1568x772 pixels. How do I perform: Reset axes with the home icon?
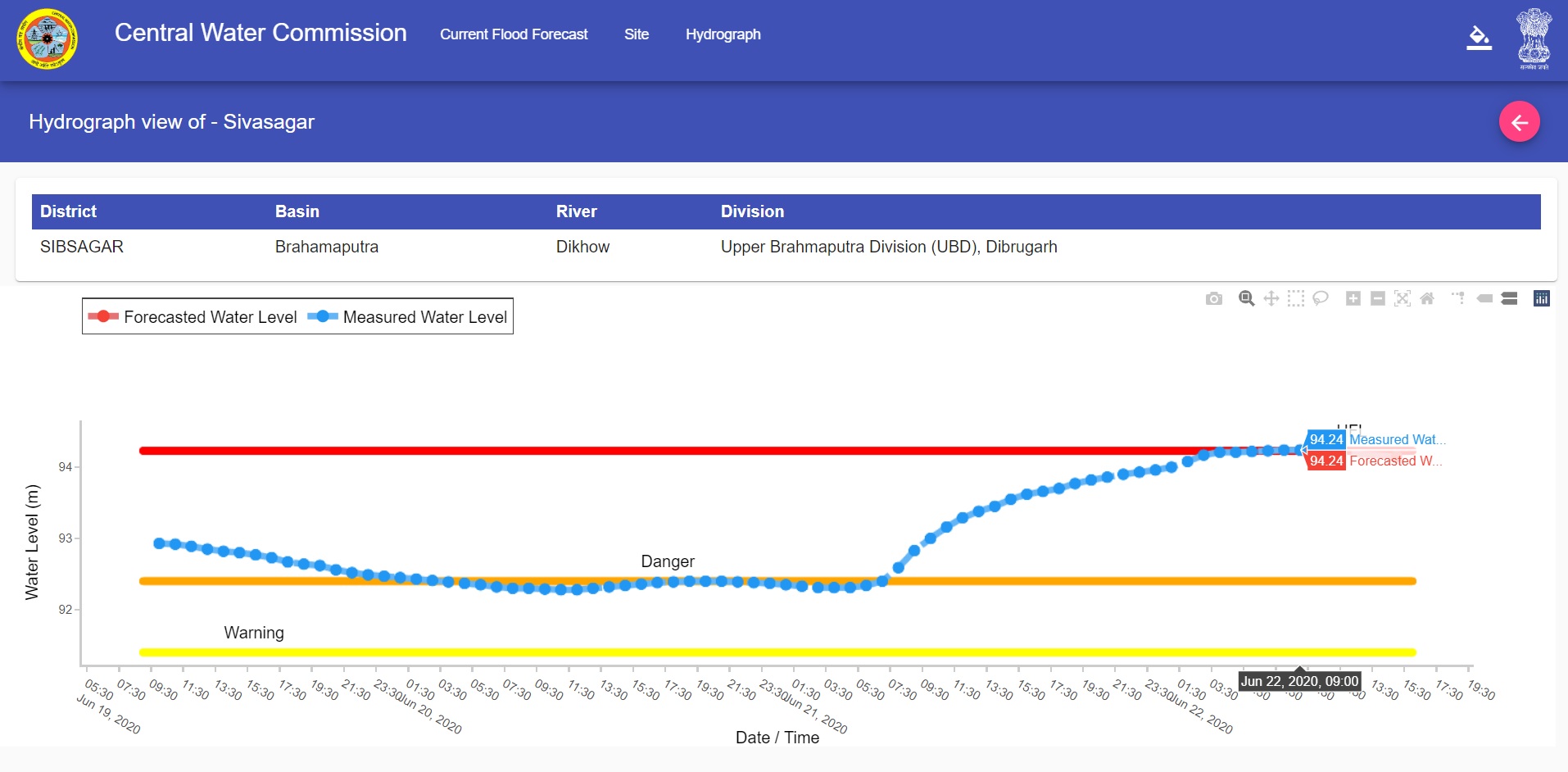tap(1426, 299)
